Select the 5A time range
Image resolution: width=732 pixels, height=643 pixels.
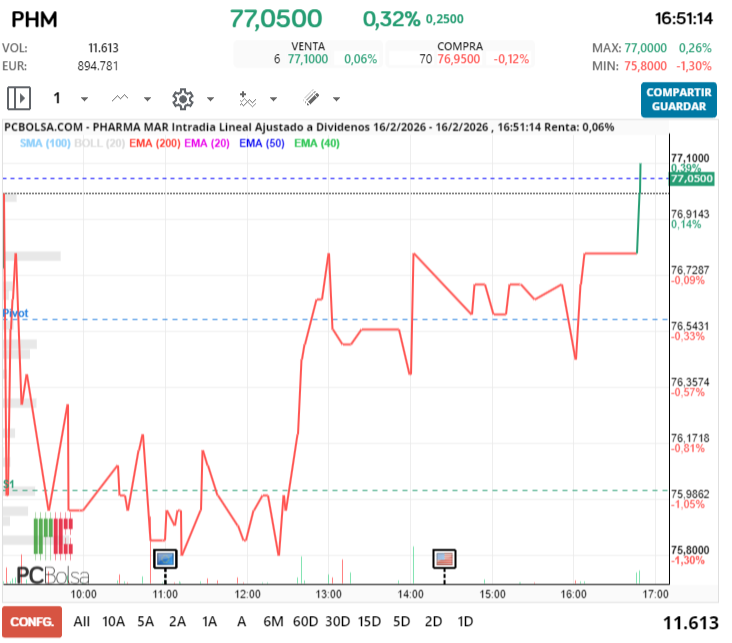tap(146, 622)
